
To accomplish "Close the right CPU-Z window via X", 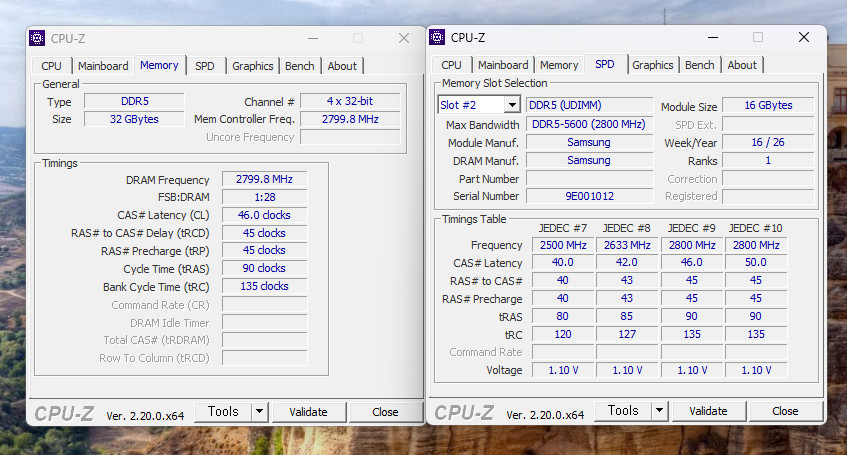I will tap(804, 37).
